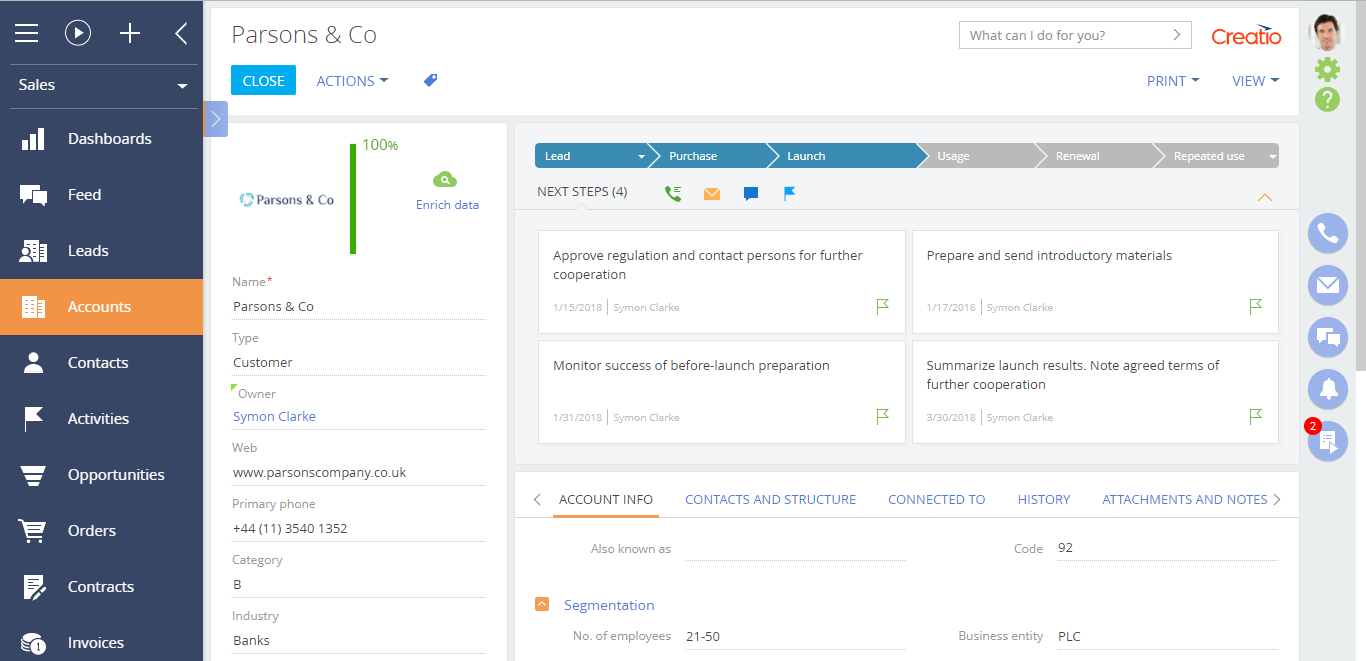Click the run process play icon

pyautogui.click(x=78, y=33)
